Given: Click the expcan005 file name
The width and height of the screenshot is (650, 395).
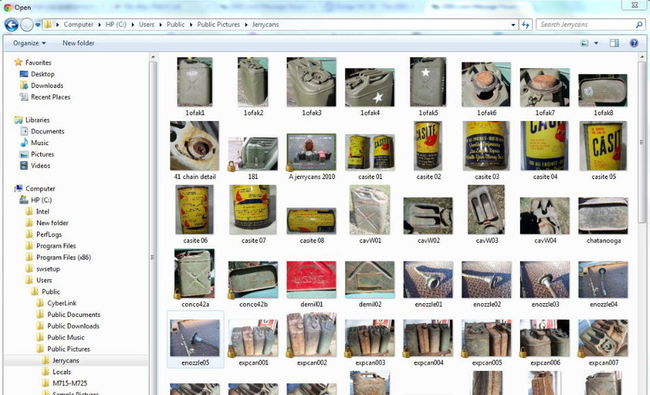Looking at the screenshot, I should [x=487, y=363].
